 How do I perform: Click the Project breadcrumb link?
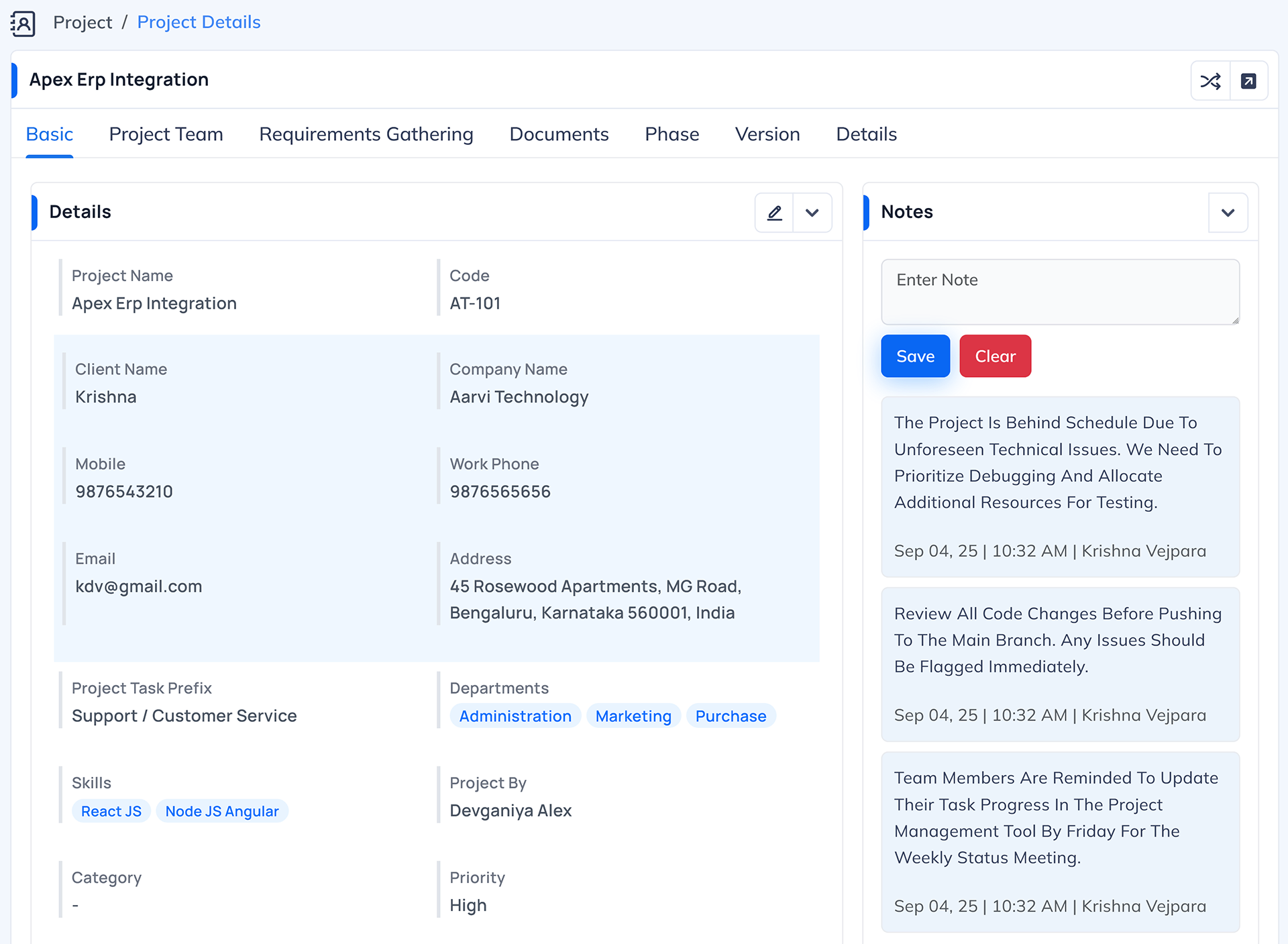point(83,22)
